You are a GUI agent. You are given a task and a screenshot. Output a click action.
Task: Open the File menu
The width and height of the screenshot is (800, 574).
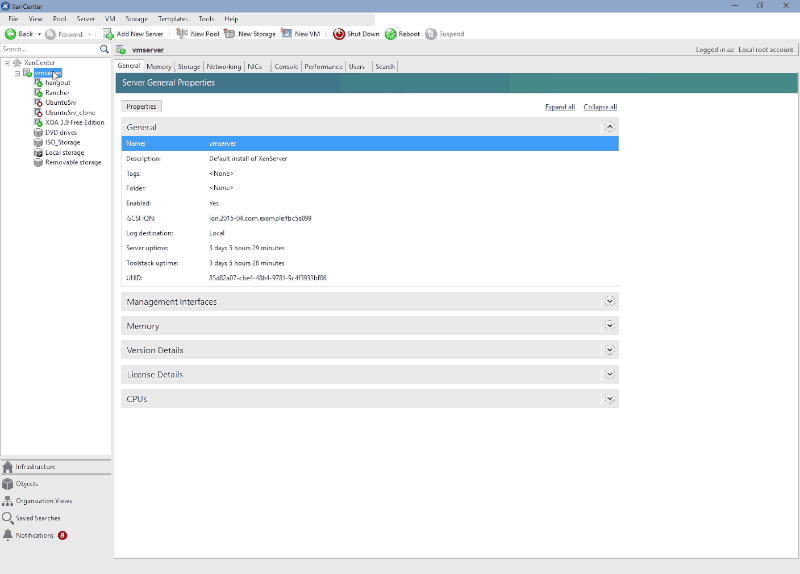click(13, 19)
